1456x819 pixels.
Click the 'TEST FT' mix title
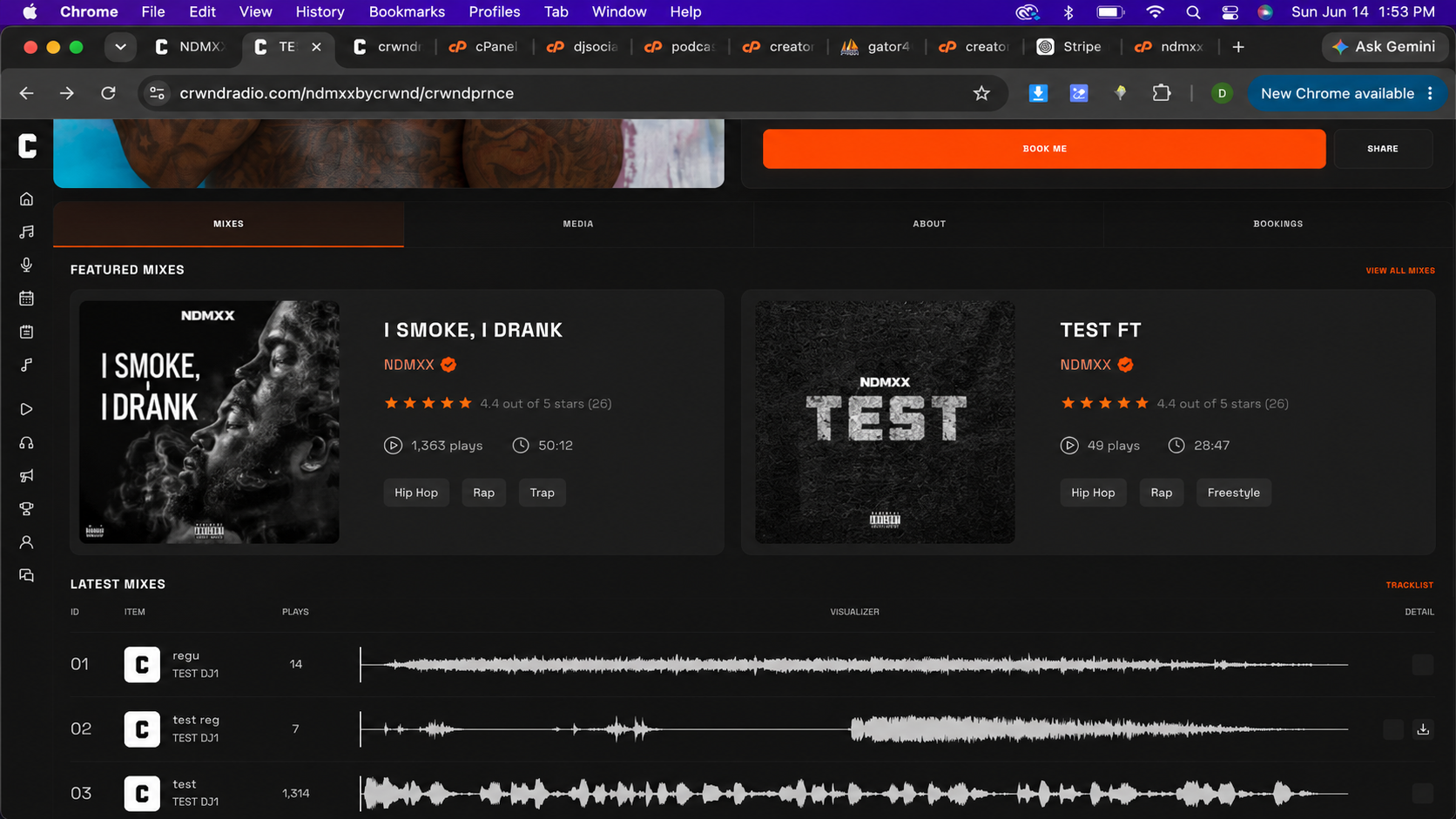[x=1101, y=330]
